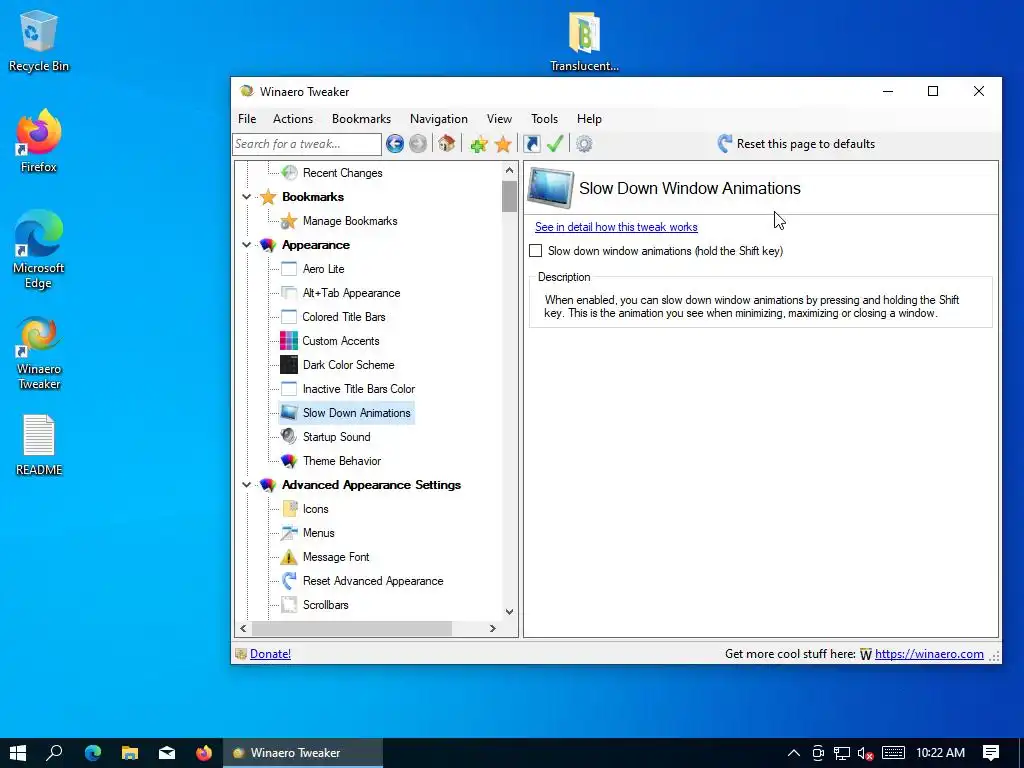
Task: Open File Explorer from the taskbar
Action: tap(130, 753)
